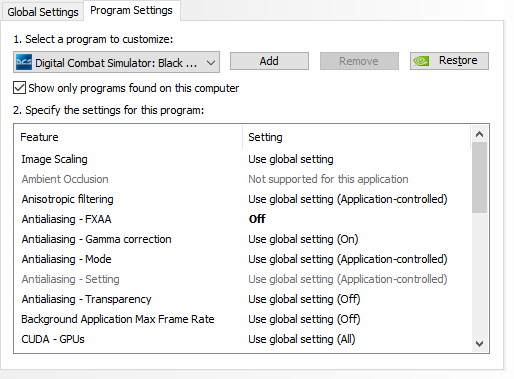Image resolution: width=514 pixels, height=379 pixels.
Task: Select the Program Settings tab
Action: point(131,10)
